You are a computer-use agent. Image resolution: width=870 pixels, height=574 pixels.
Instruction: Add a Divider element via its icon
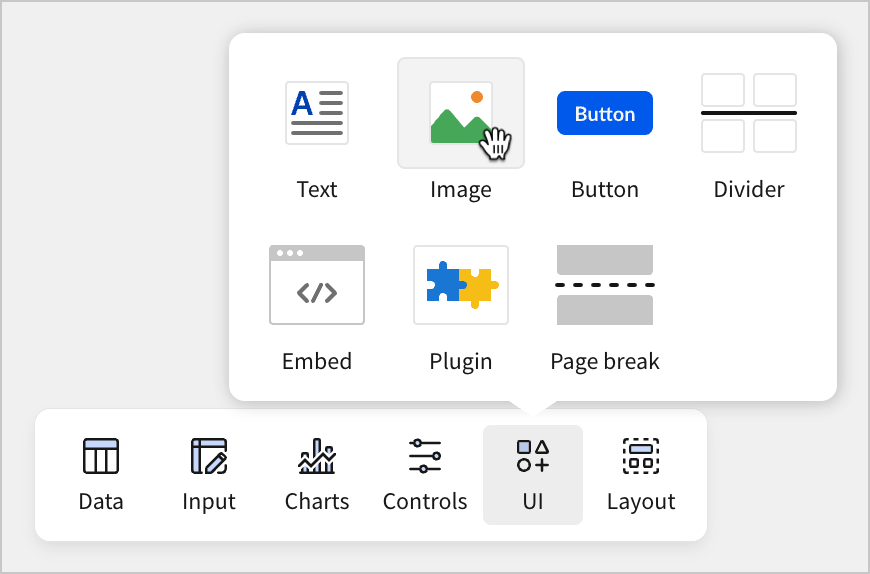click(x=749, y=113)
